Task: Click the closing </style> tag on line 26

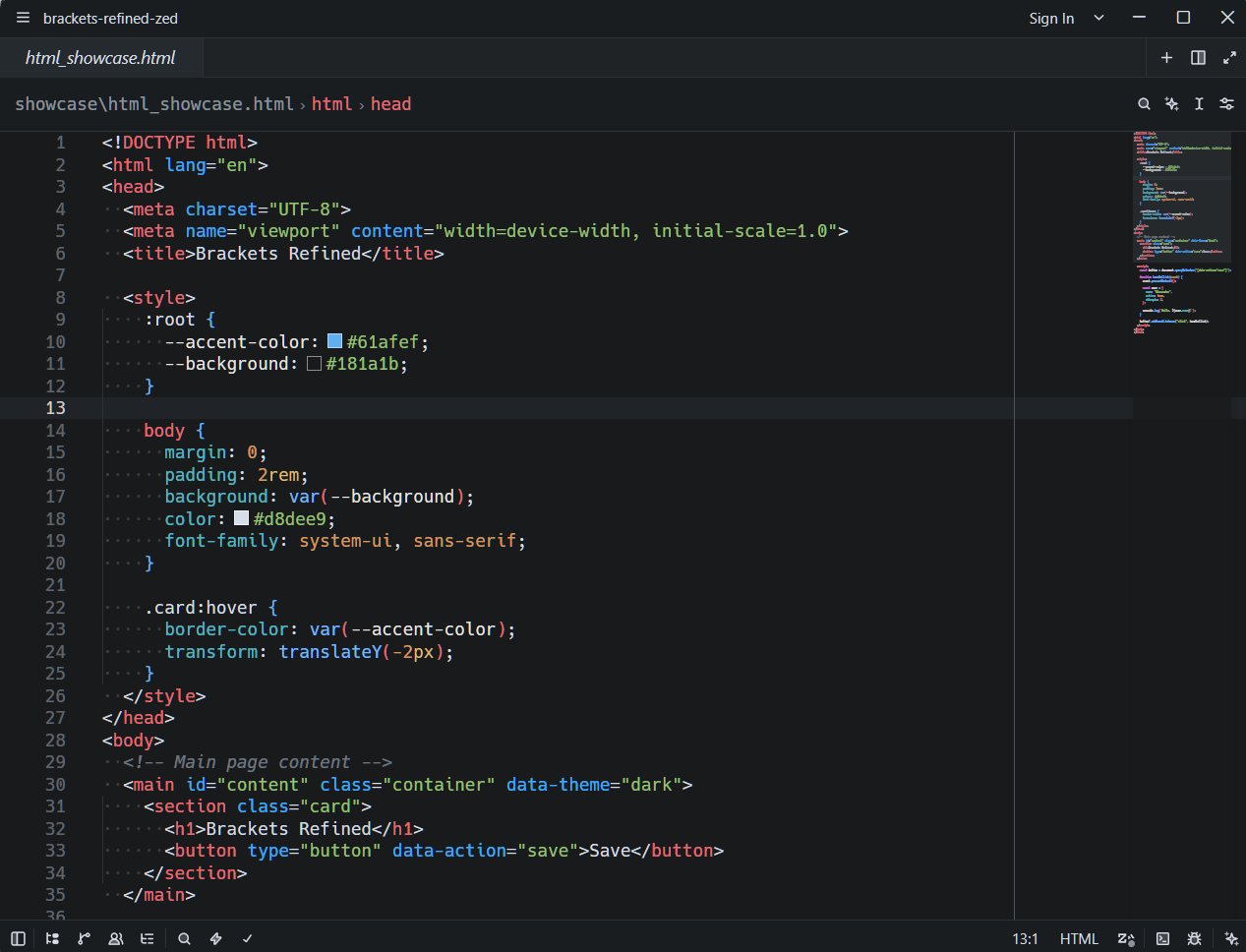Action: [x=164, y=696]
